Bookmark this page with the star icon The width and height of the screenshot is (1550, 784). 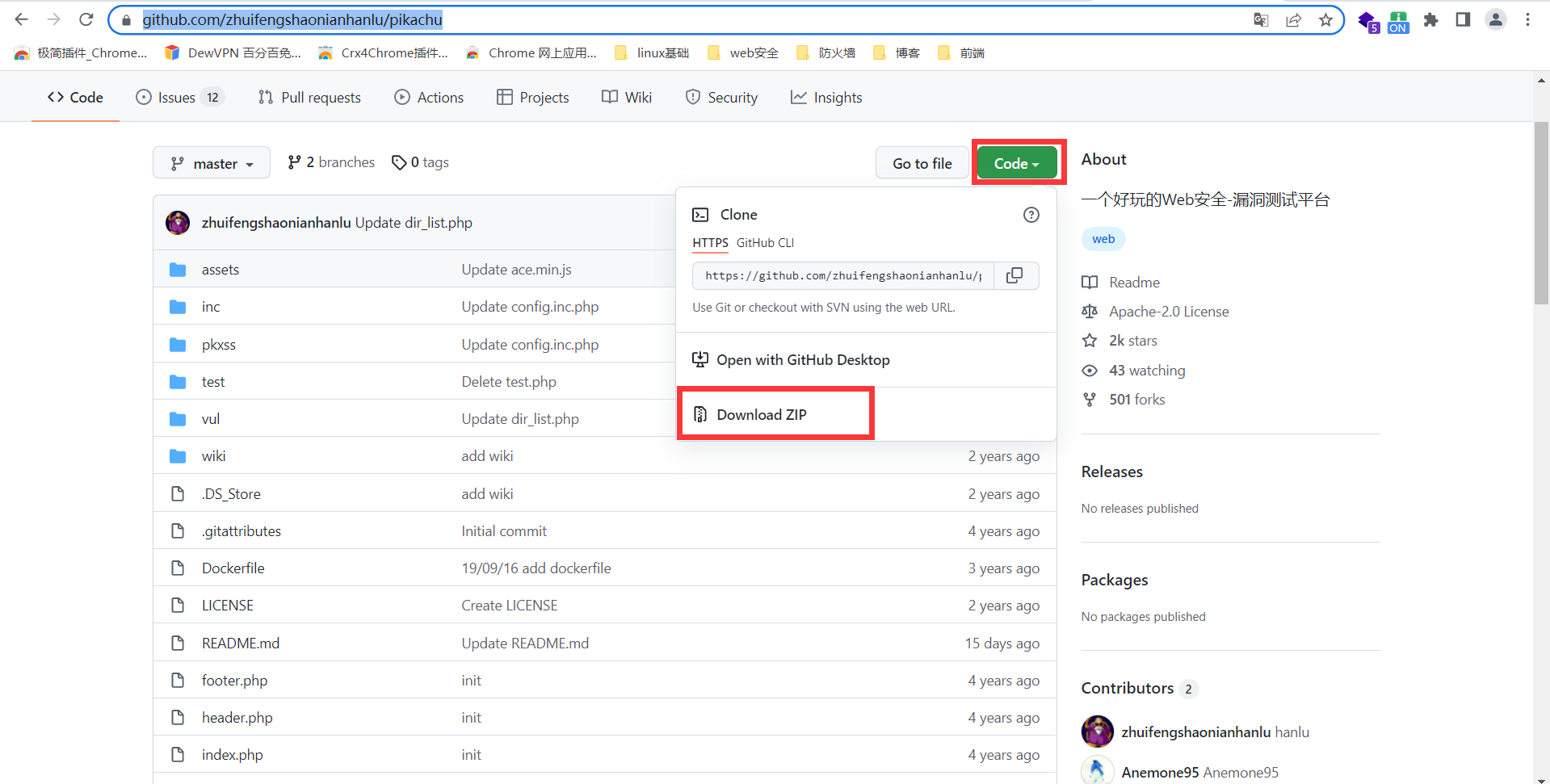(1325, 19)
